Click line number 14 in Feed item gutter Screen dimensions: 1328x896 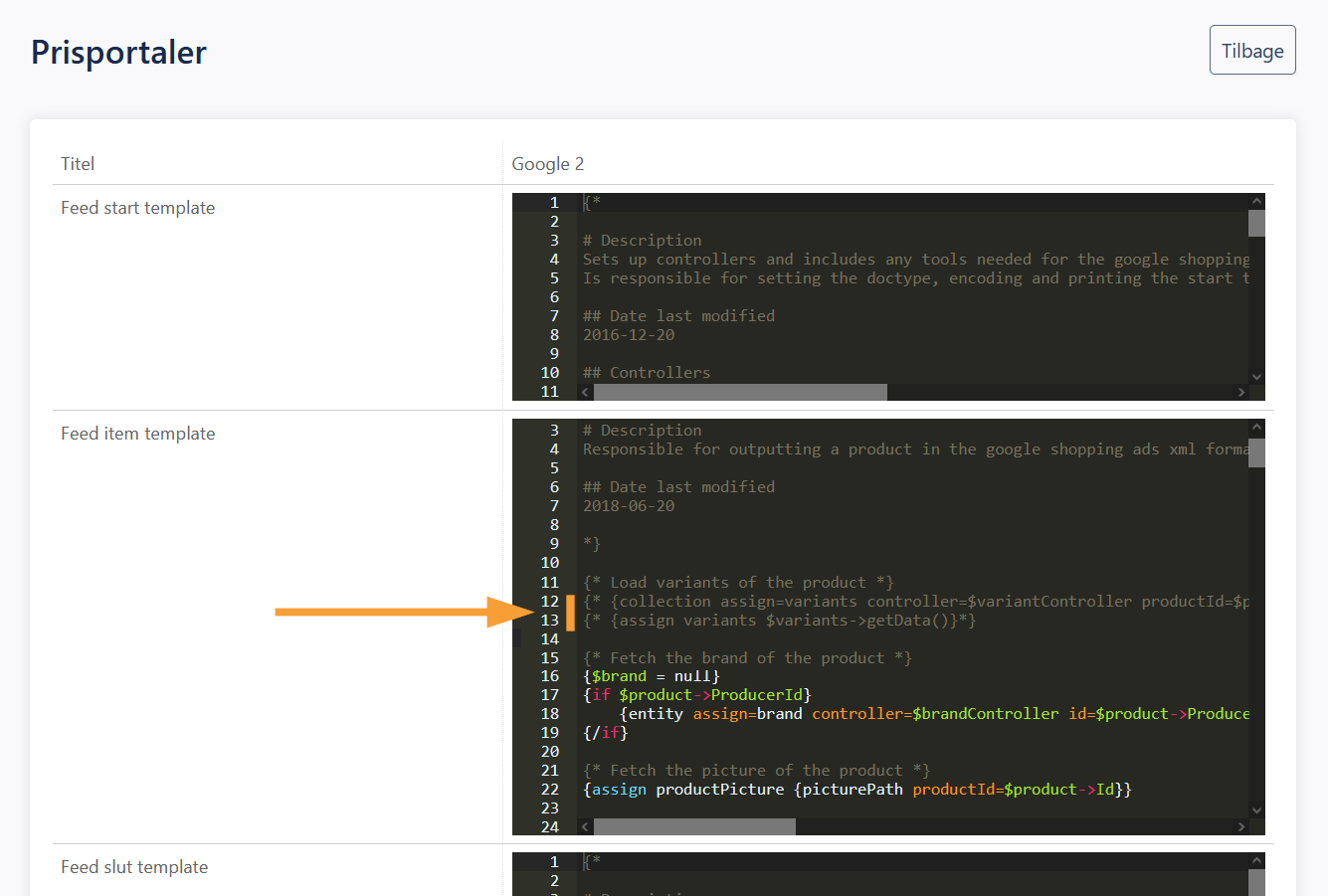(x=550, y=639)
